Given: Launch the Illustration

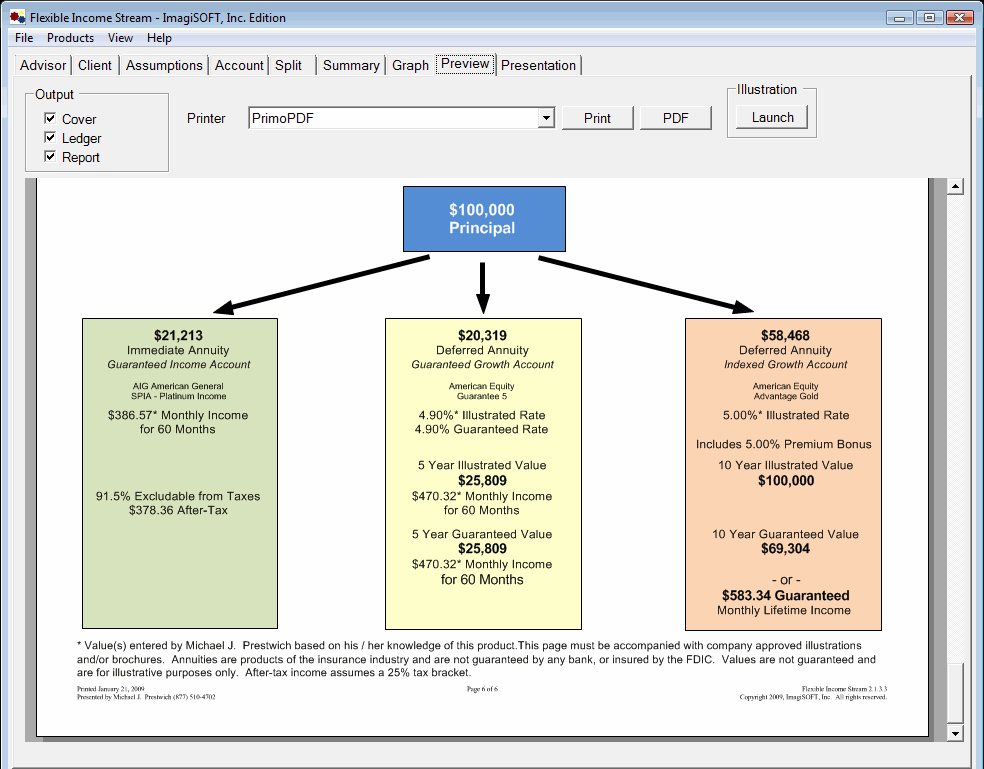Looking at the screenshot, I should [773, 117].
